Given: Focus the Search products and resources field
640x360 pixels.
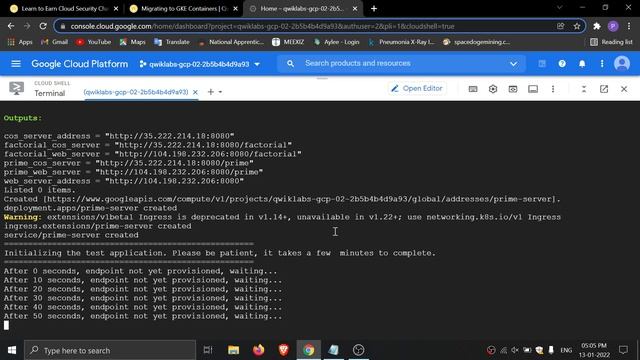Looking at the screenshot, I should [x=400, y=64].
